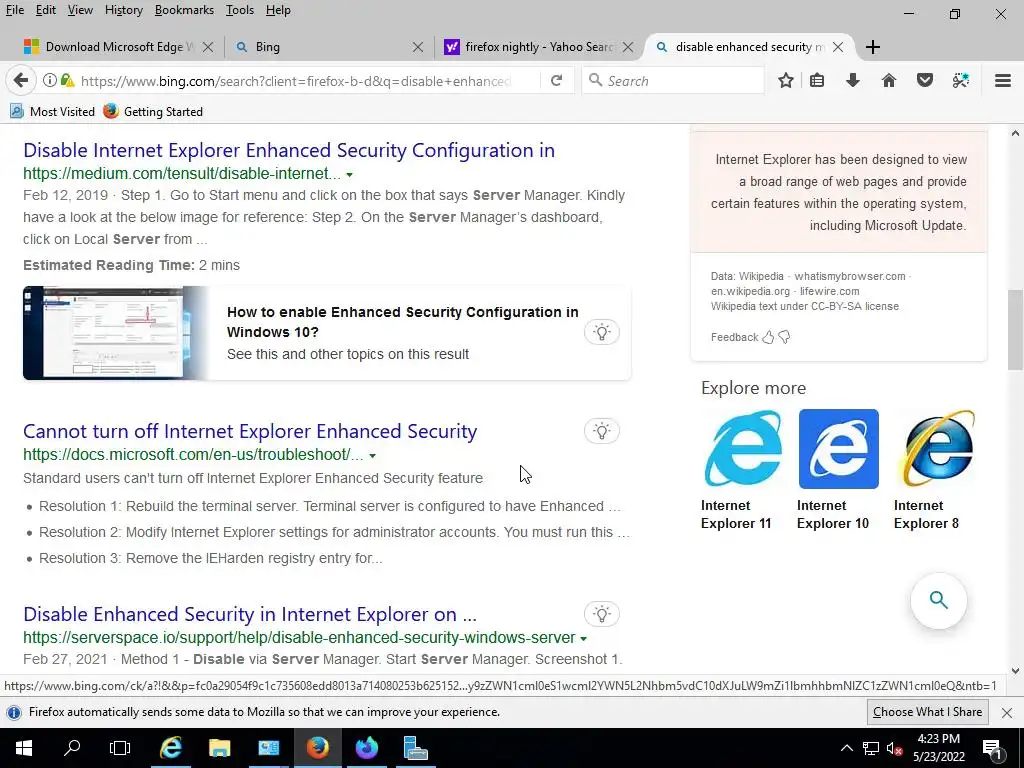Click thumbs down Feedback icon
The width and height of the screenshot is (1024, 768).
[x=784, y=337]
